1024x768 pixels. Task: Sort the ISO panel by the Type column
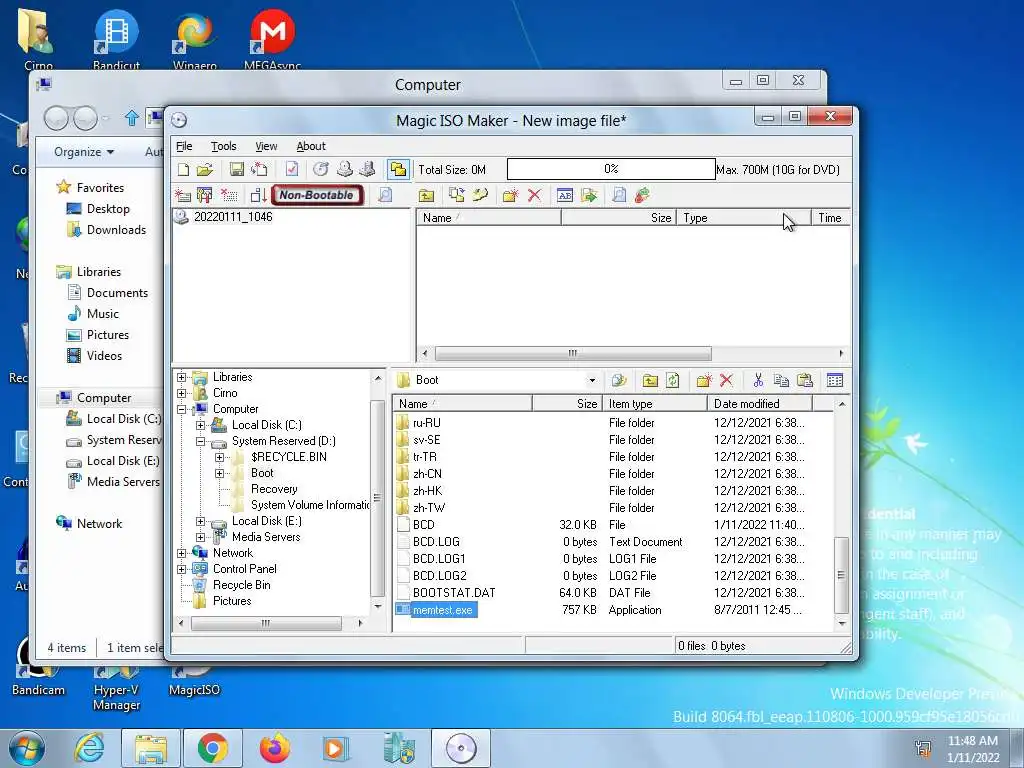coord(743,218)
